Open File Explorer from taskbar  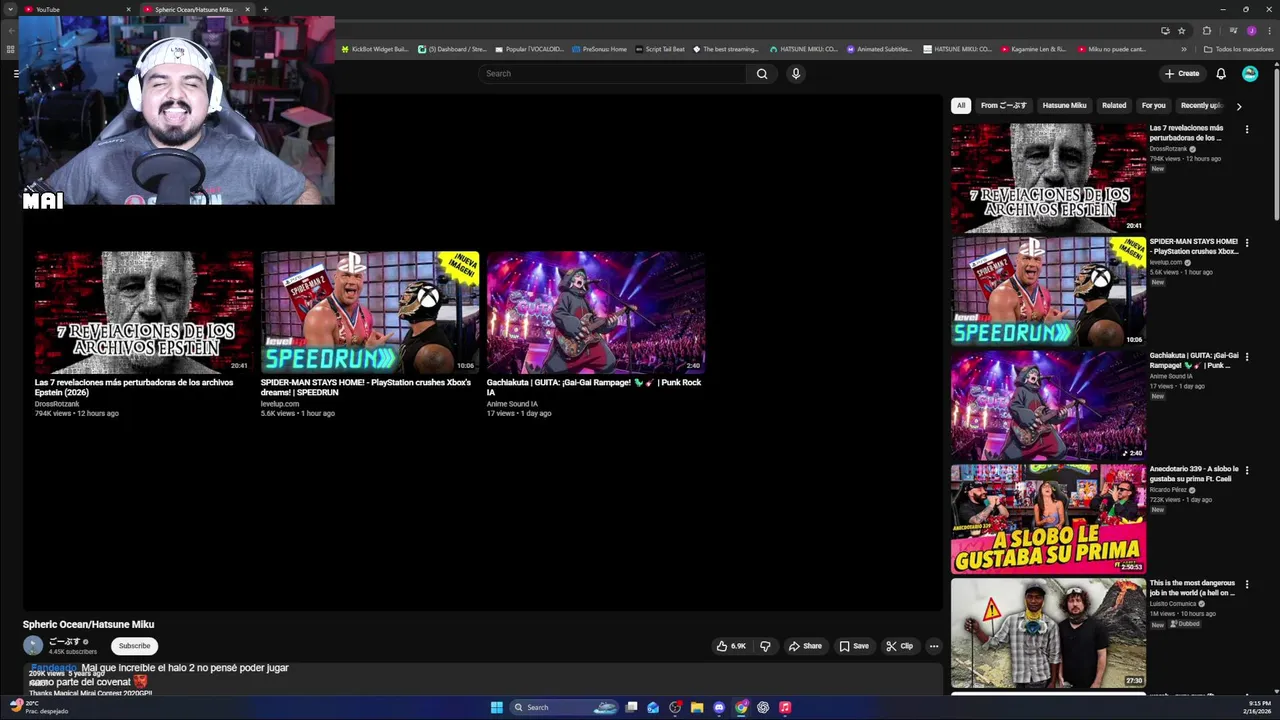click(697, 707)
